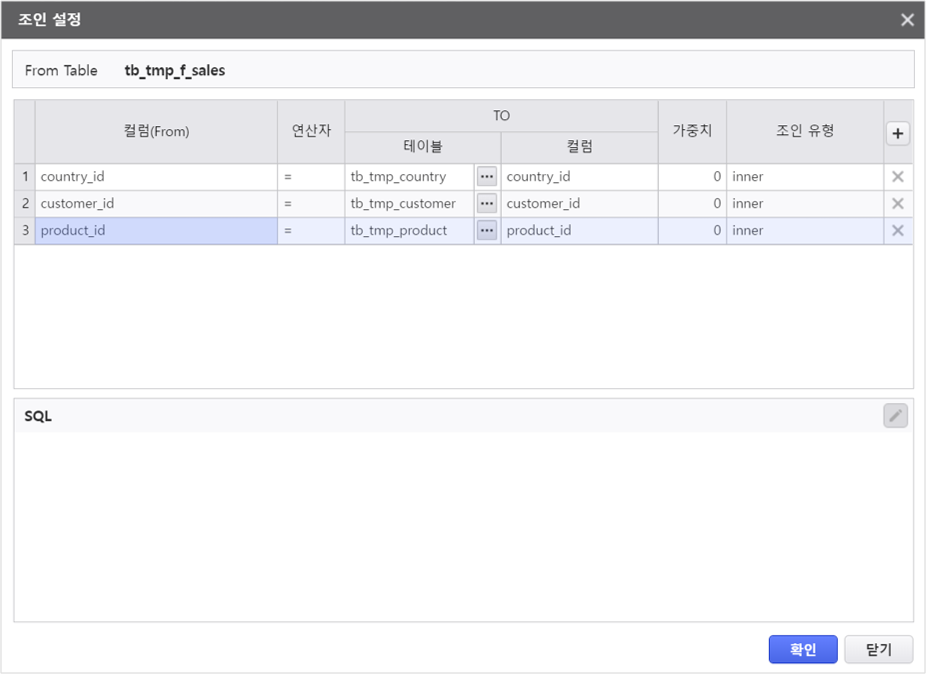926x674 pixels.
Task: Click TO column product_id cell
Action: (579, 230)
